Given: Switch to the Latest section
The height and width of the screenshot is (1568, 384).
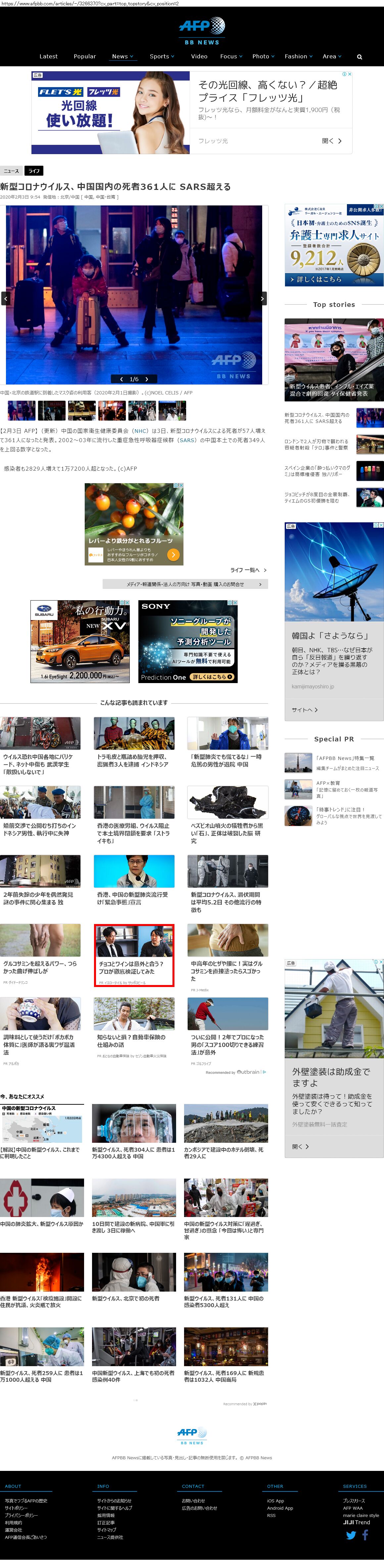Looking at the screenshot, I should (x=49, y=57).
